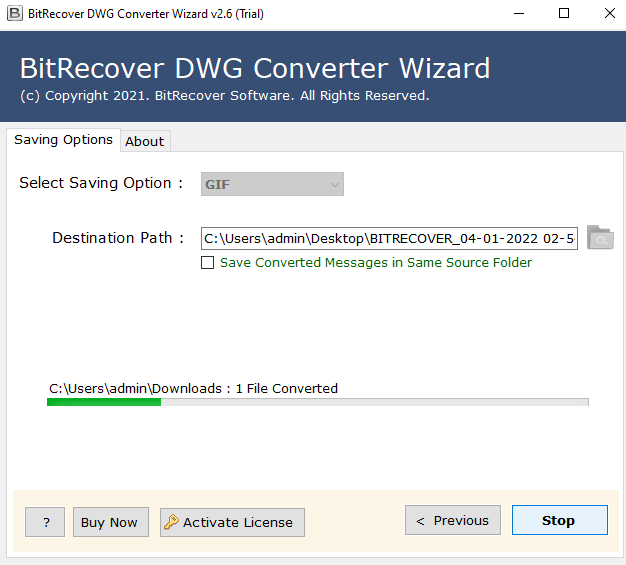Close the DWG Converter Wizard window
This screenshot has height=565, width=626.
(610, 14)
